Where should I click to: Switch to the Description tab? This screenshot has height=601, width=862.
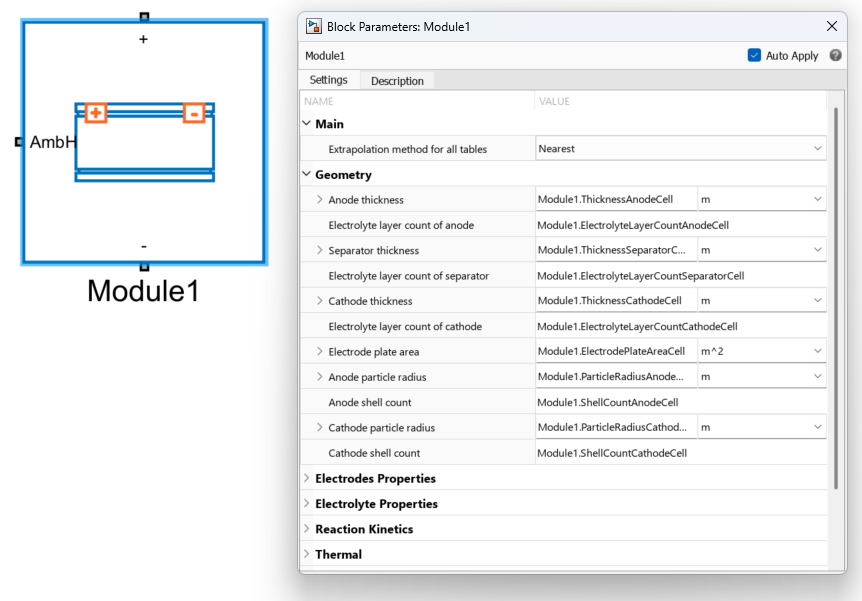pyautogui.click(x=397, y=81)
